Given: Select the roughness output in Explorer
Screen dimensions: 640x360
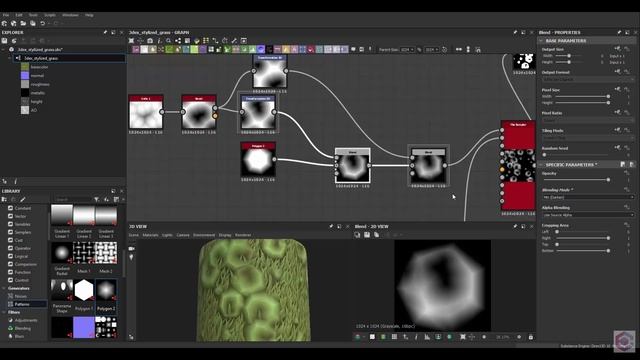Looking at the screenshot, I should click(40, 84).
